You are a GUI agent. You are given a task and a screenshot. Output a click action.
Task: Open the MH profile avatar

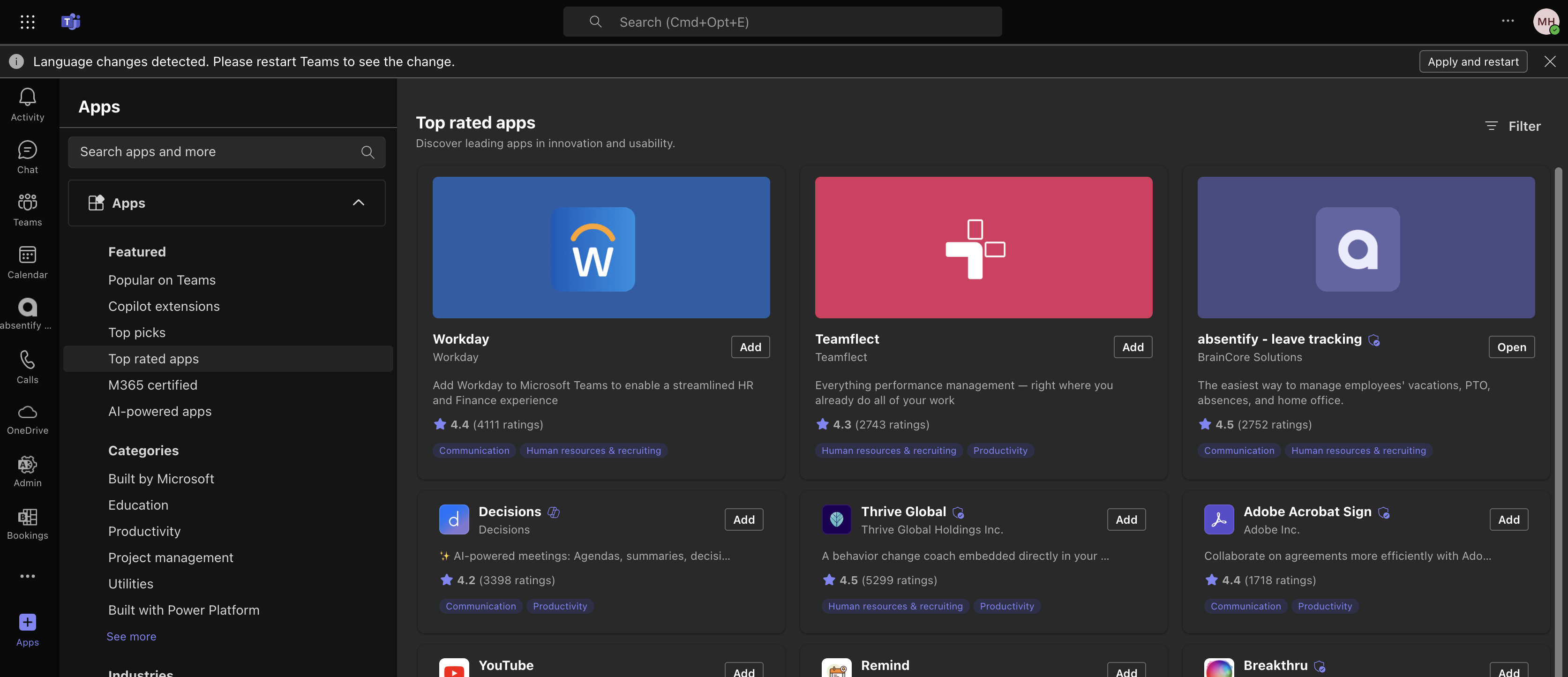click(1546, 22)
